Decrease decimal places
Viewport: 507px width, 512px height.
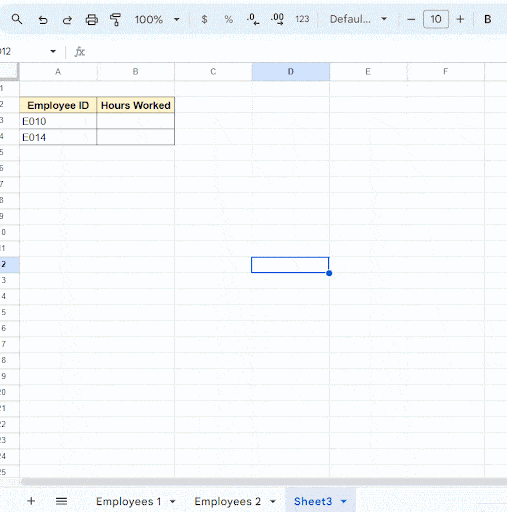(253, 19)
